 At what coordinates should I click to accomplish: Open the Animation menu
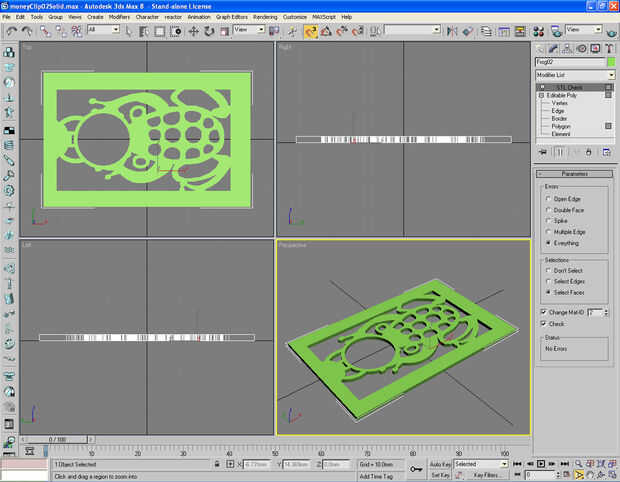tap(199, 17)
